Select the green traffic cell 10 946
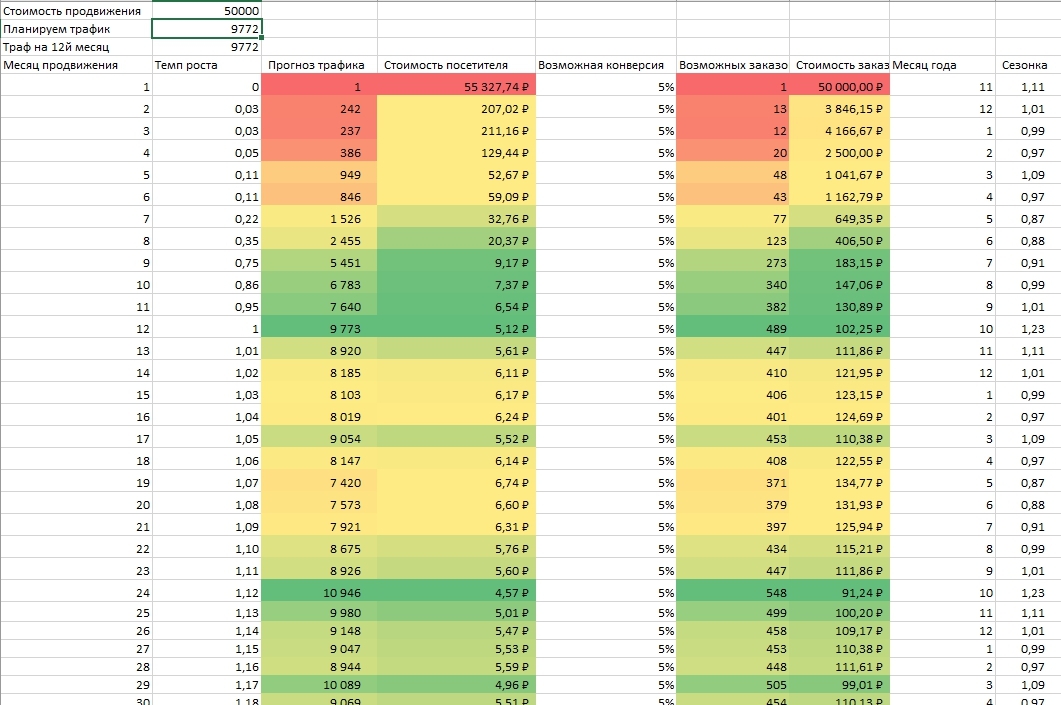The height and width of the screenshot is (705, 1061). [319, 593]
